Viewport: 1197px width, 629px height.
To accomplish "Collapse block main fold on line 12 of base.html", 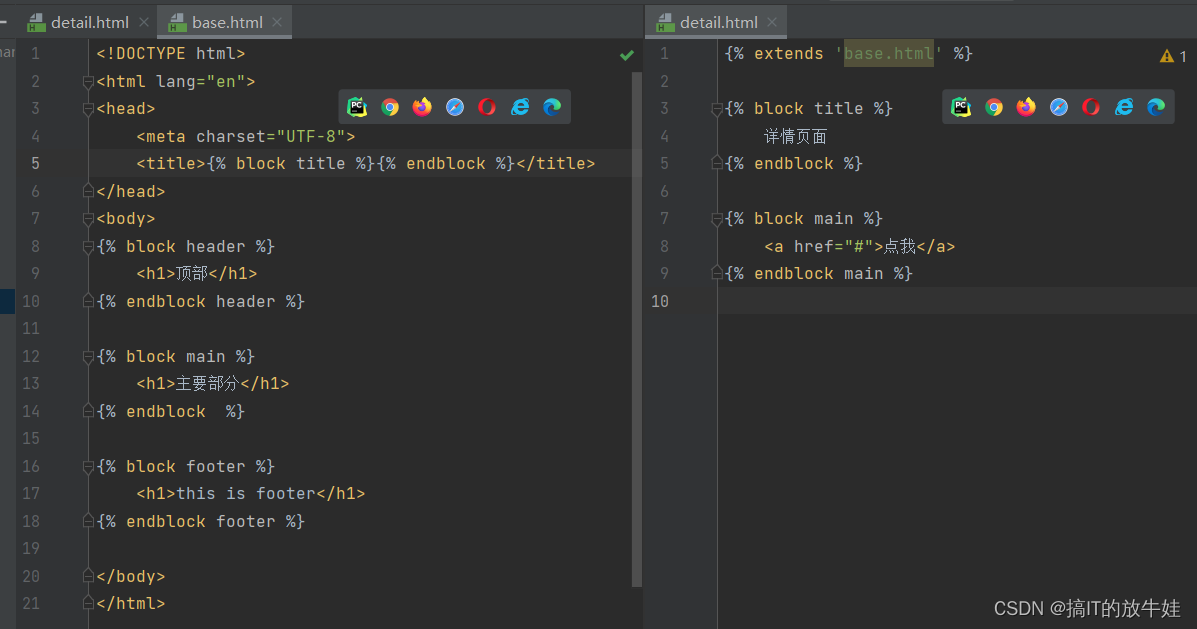I will tap(88, 356).
